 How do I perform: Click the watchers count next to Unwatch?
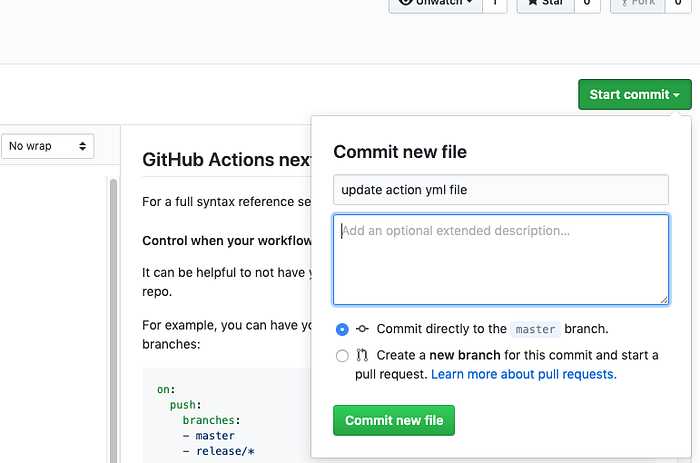495,2
